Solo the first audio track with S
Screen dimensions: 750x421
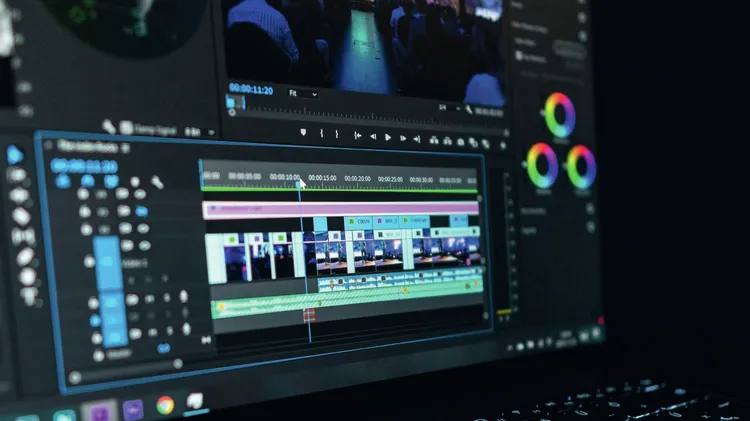pyautogui.click(x=166, y=298)
